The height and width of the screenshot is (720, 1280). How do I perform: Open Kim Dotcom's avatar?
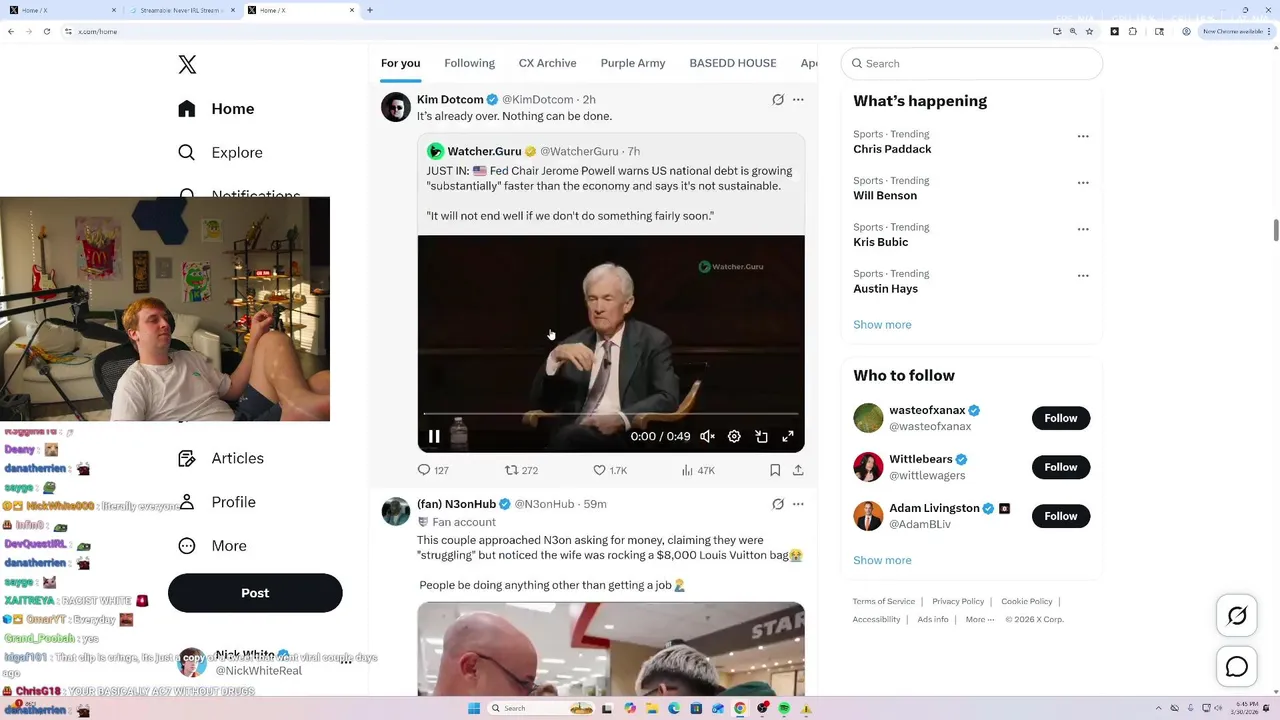point(396,107)
